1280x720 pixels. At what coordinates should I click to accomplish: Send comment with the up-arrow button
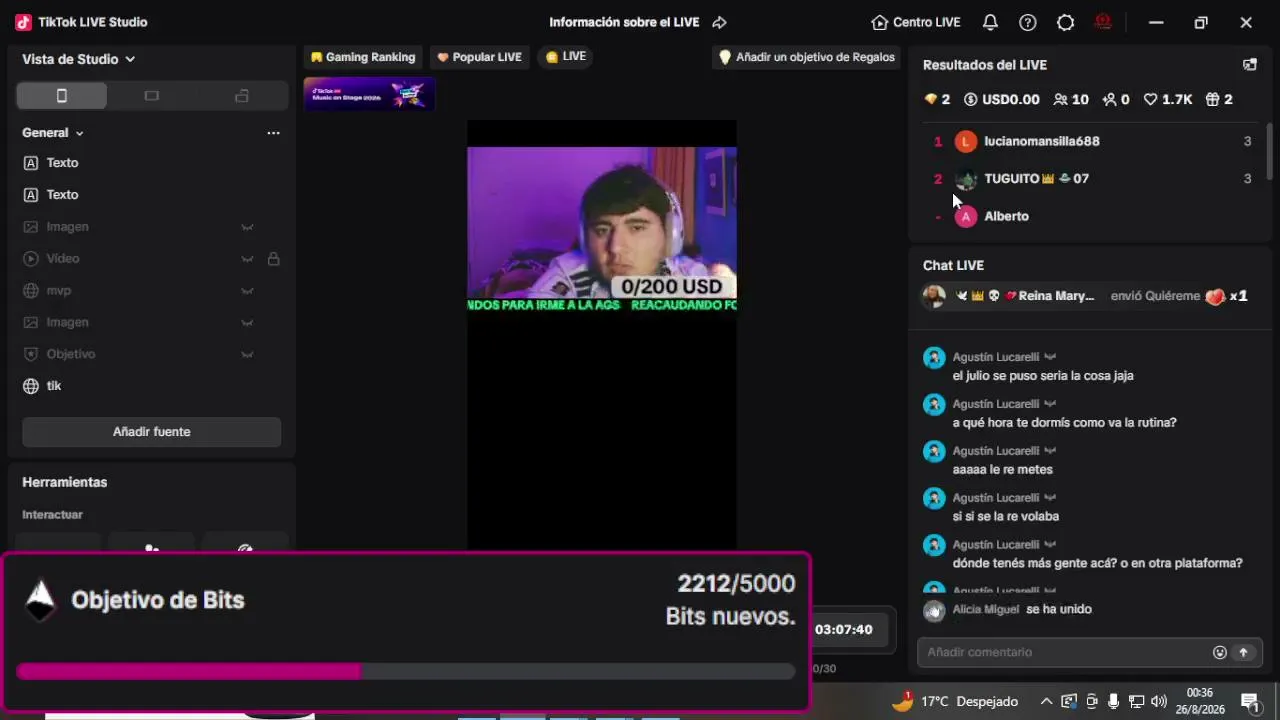pyautogui.click(x=1244, y=652)
